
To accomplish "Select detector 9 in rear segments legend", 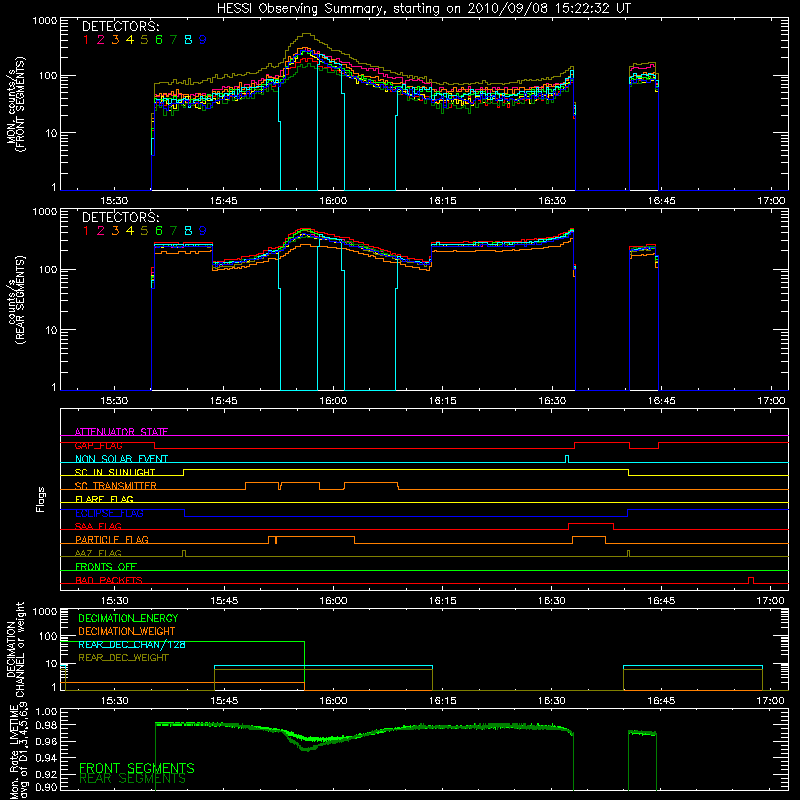I will 203,231.
